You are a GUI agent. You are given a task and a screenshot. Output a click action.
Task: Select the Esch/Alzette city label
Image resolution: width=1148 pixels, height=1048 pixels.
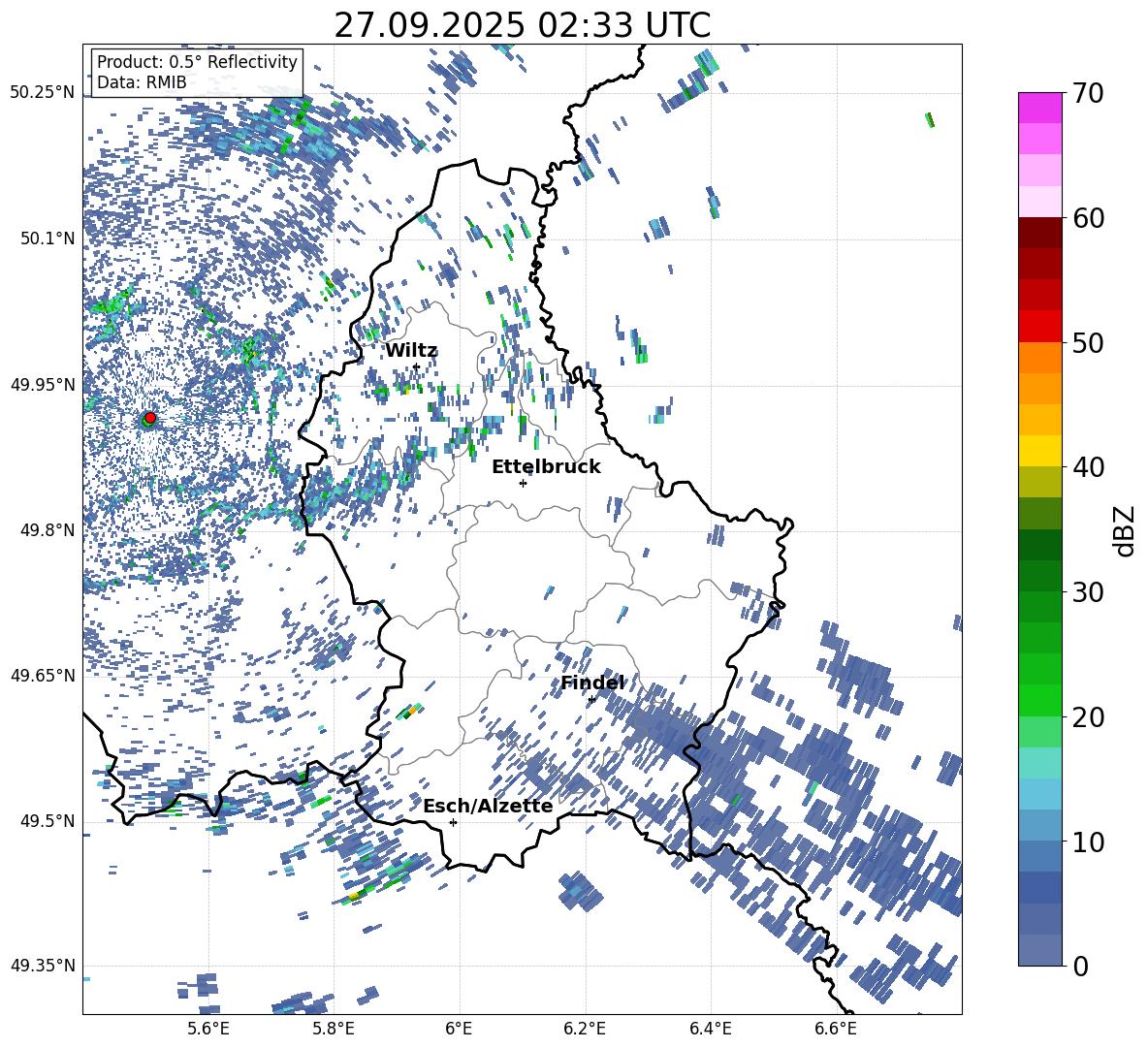(488, 807)
